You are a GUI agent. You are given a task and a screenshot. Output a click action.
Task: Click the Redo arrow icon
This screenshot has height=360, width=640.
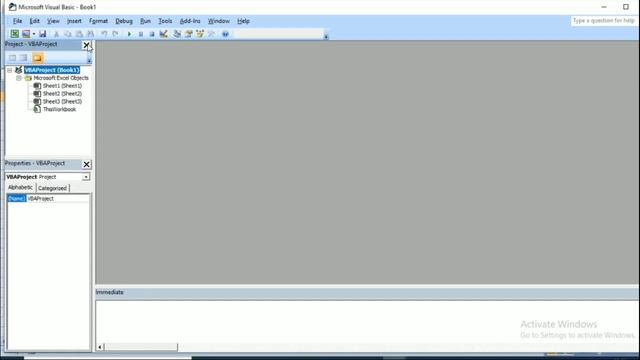(x=116, y=34)
